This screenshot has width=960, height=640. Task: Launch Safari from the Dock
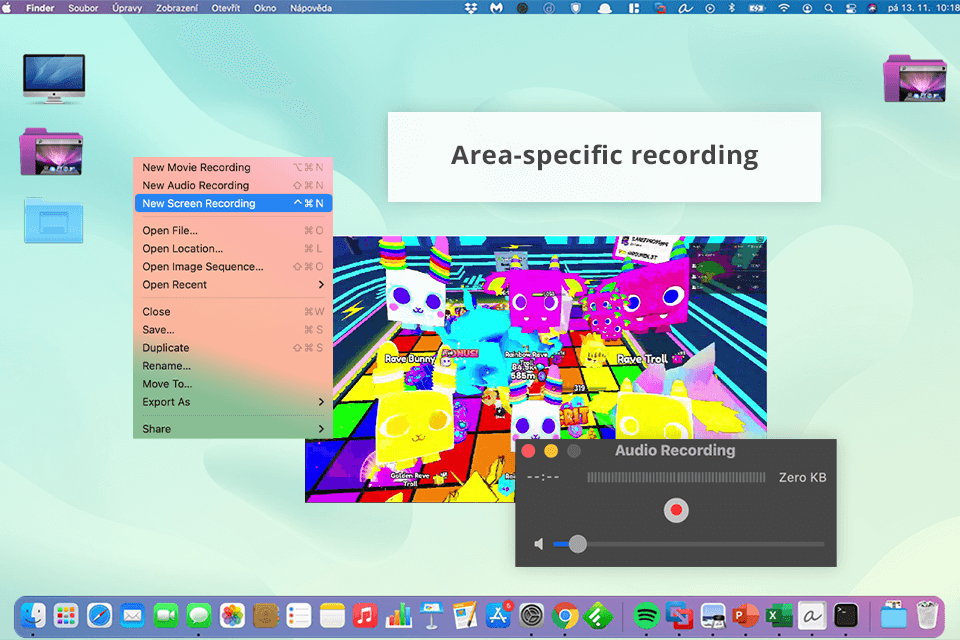pyautogui.click(x=99, y=616)
